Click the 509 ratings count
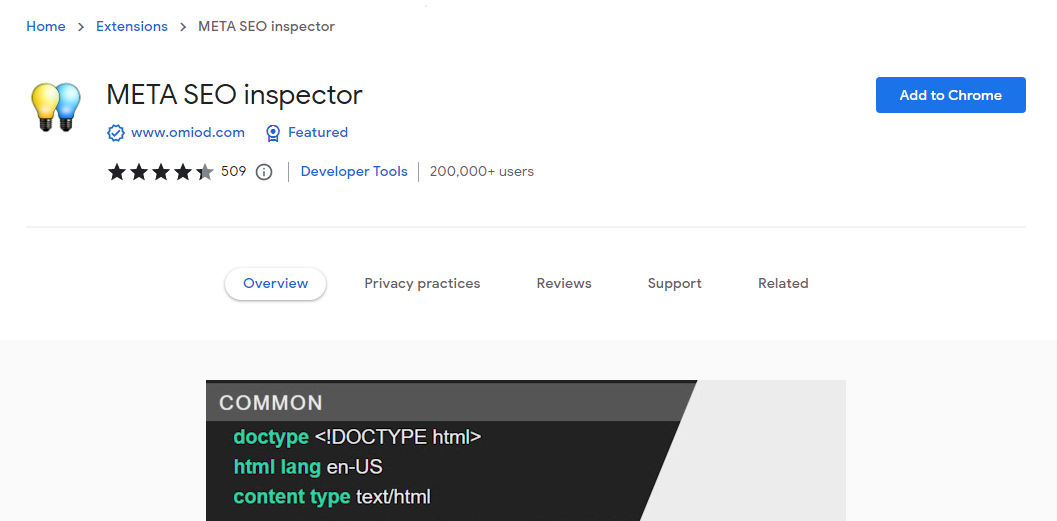The image size is (1057, 521). (233, 172)
